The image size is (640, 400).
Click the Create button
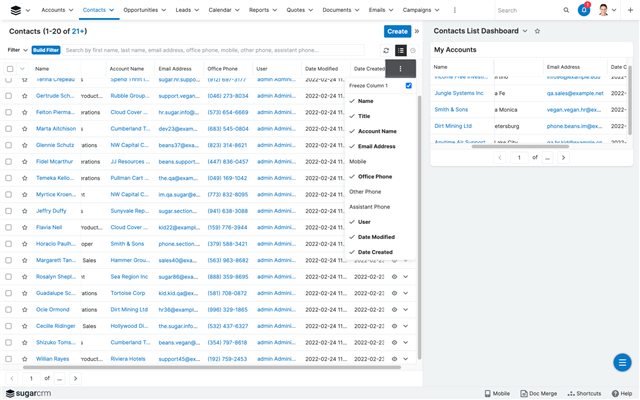point(397,31)
